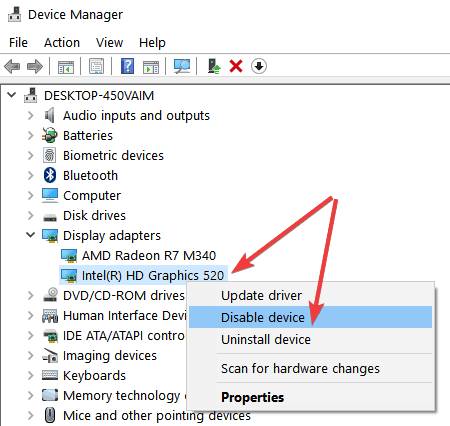This screenshot has height=426, width=450.
Task: Click the Properties sheet toolbar icon
Action: pos(96,66)
